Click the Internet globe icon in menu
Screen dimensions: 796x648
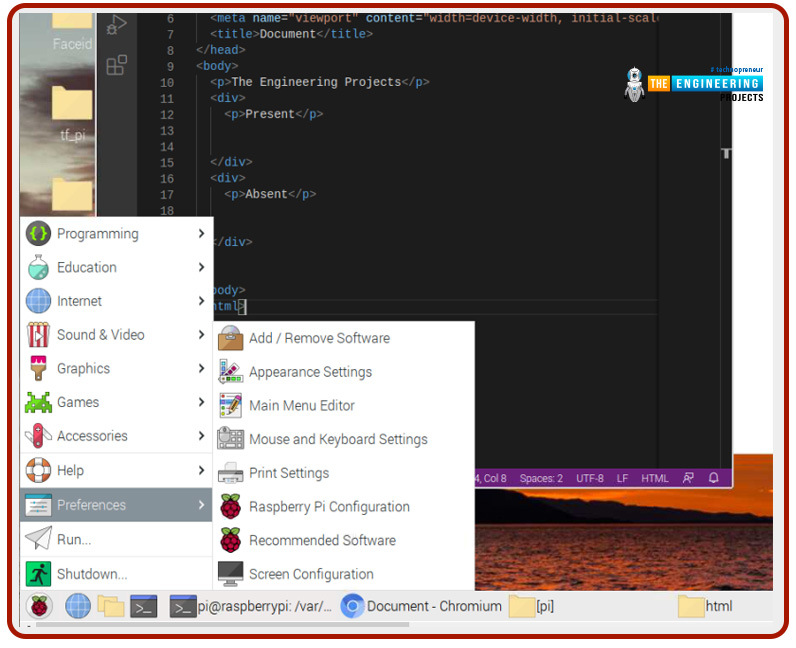point(39,301)
